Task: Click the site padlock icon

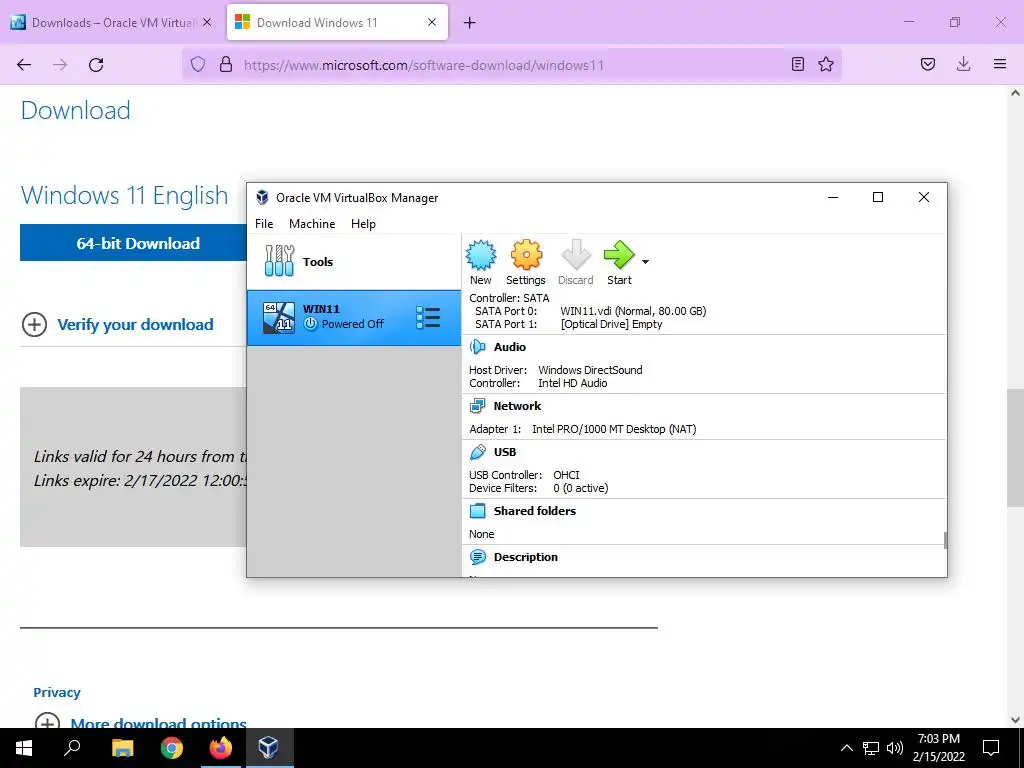Action: tap(226, 64)
